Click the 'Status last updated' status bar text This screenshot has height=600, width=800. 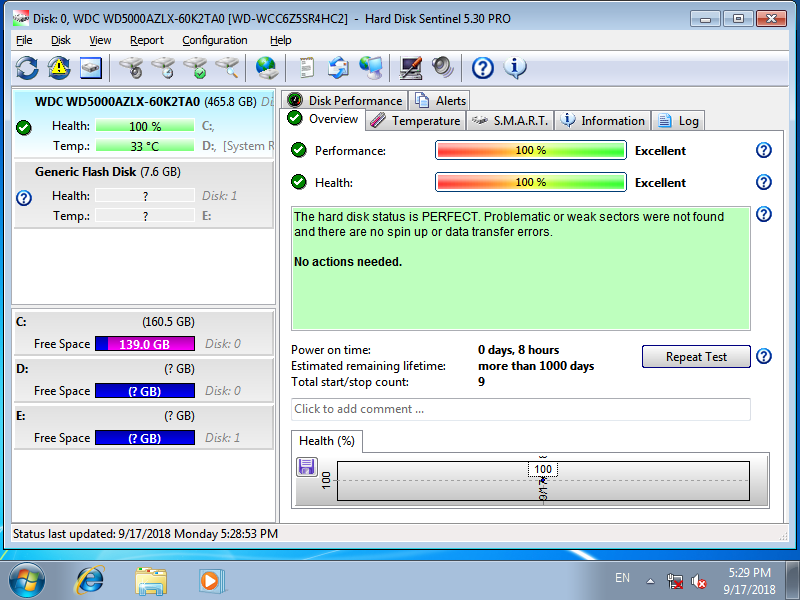click(x=145, y=534)
